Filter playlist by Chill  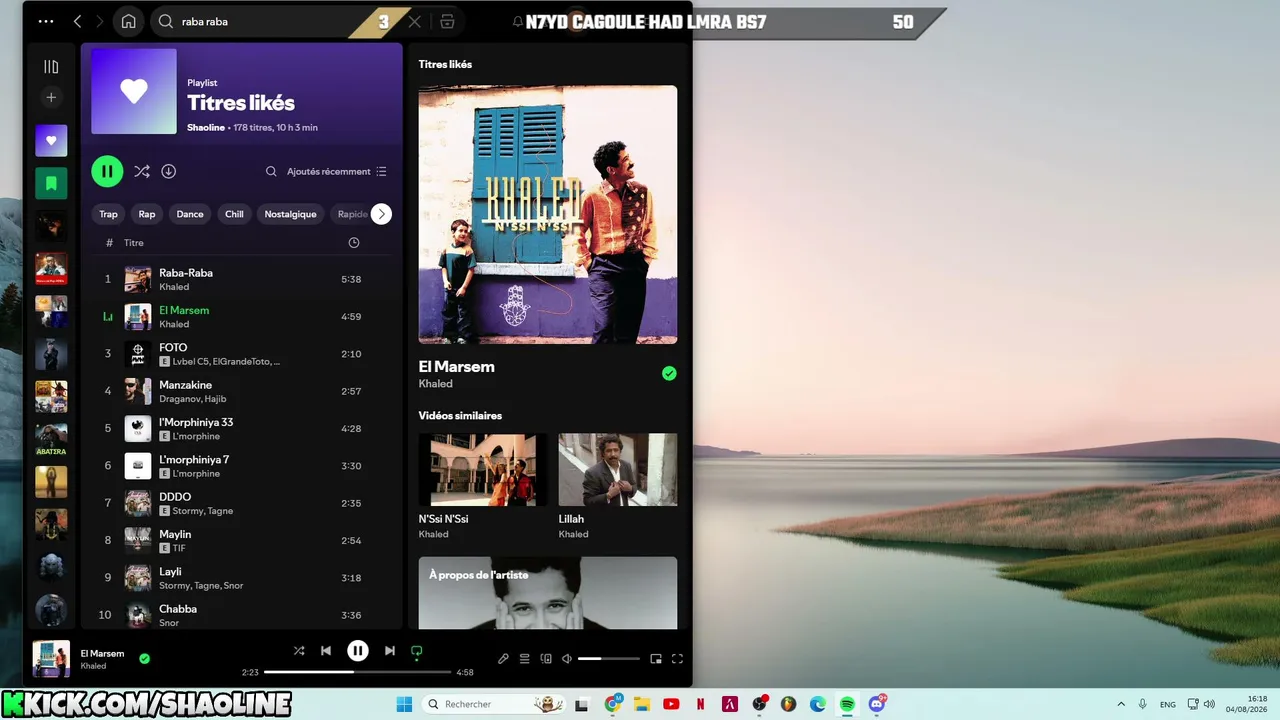click(234, 214)
